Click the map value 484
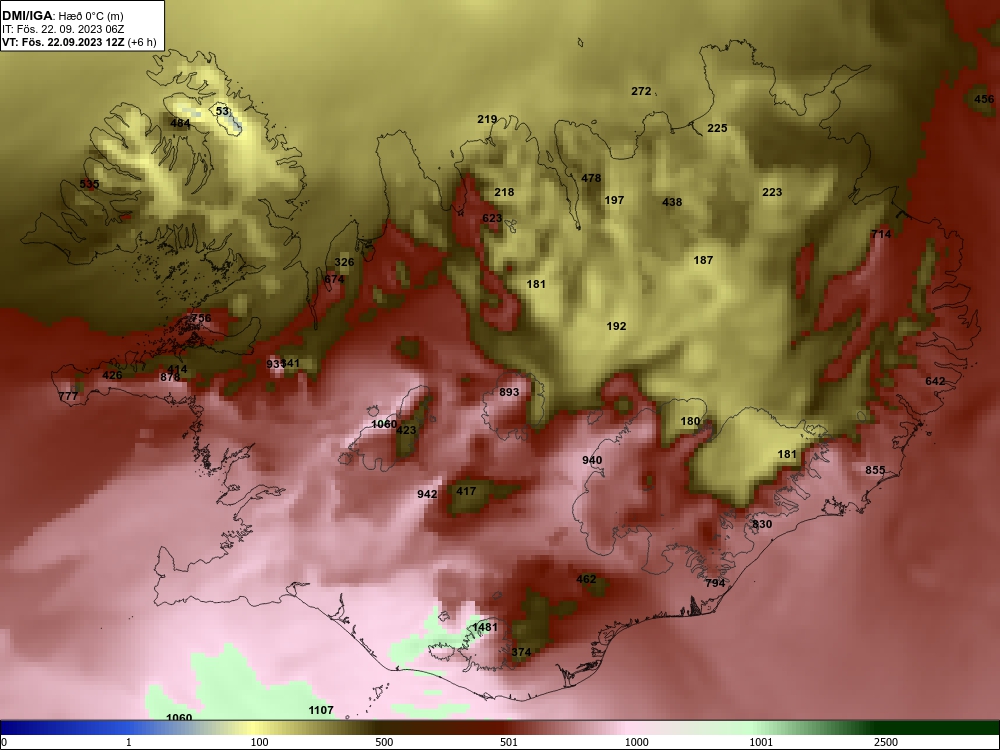 [x=180, y=123]
